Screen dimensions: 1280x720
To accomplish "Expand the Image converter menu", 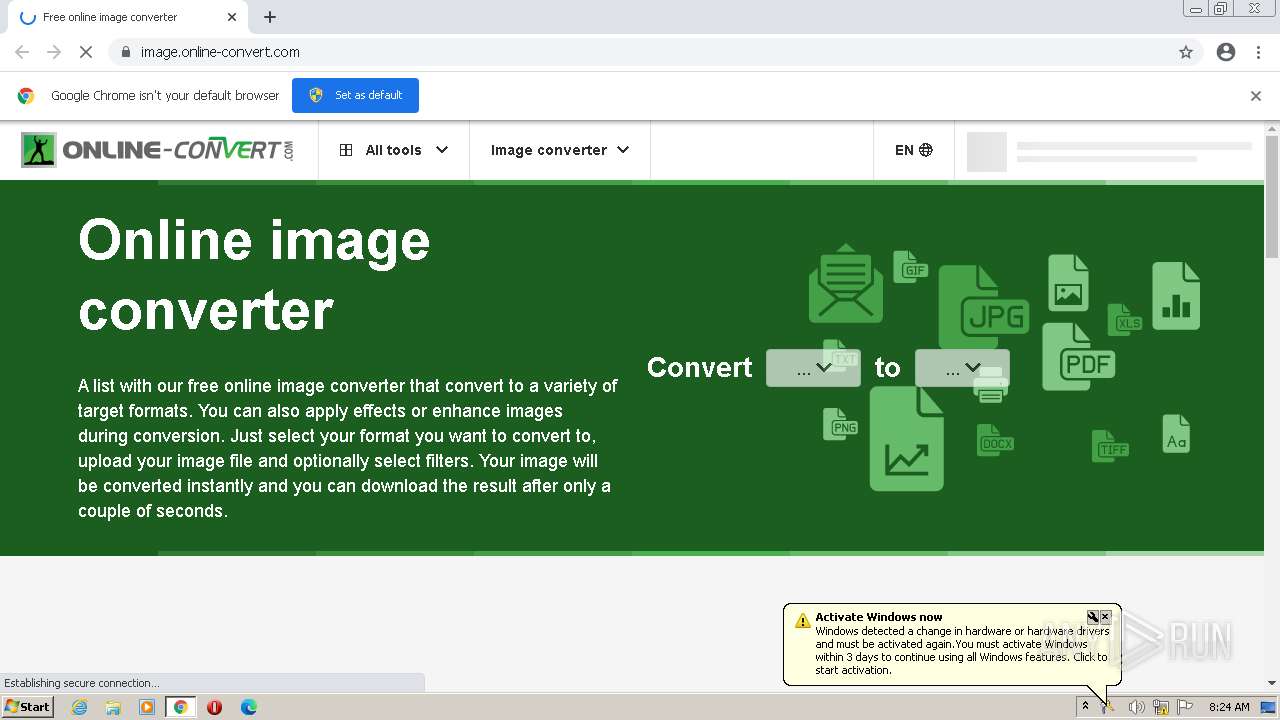I will pyautogui.click(x=560, y=150).
